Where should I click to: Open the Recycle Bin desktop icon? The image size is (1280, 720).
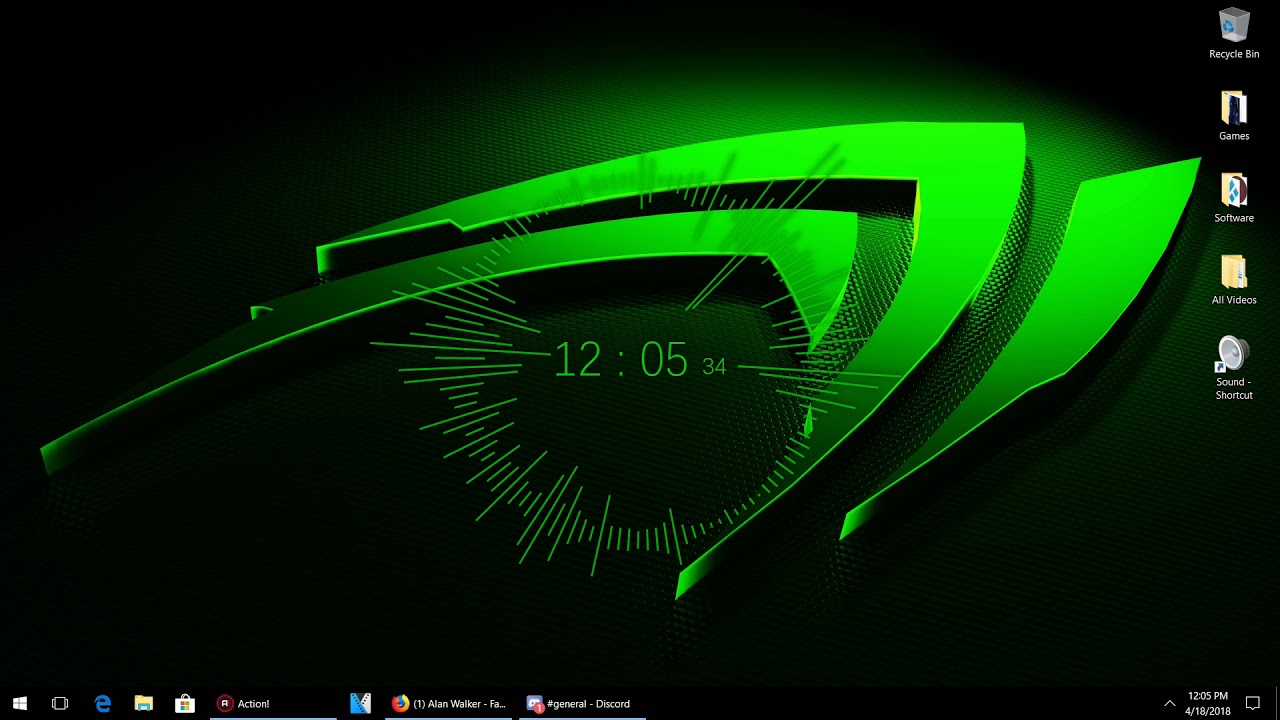point(1234,34)
